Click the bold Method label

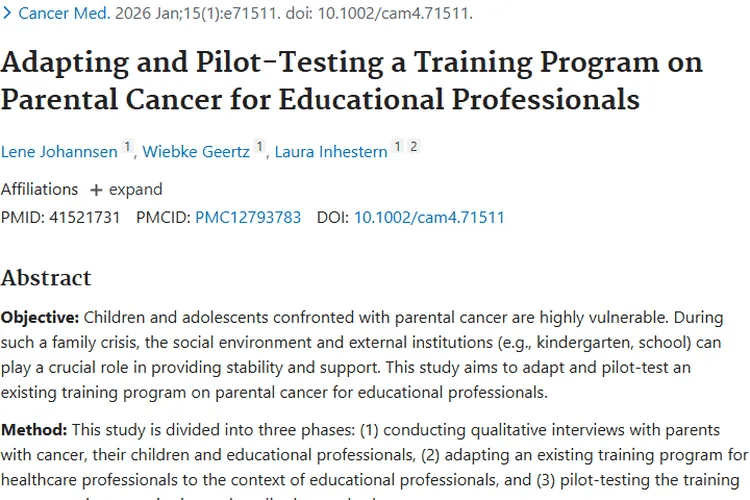point(35,429)
